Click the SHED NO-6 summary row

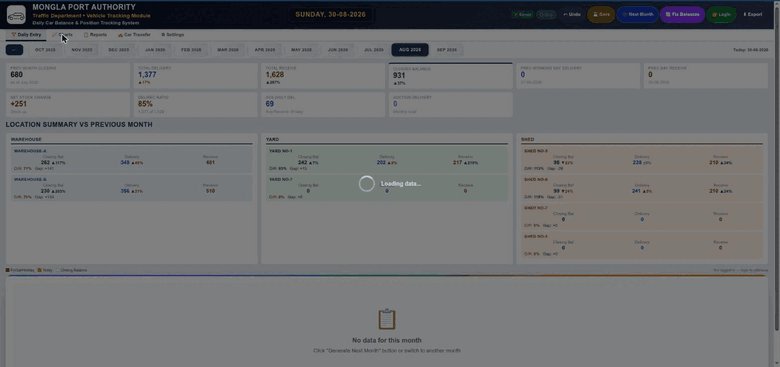pos(642,188)
